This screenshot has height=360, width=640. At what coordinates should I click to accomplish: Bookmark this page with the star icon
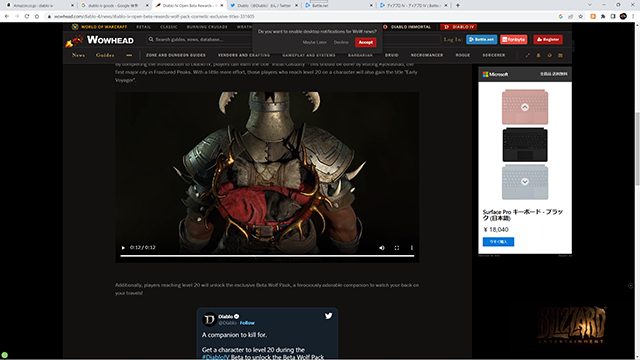click(580, 16)
